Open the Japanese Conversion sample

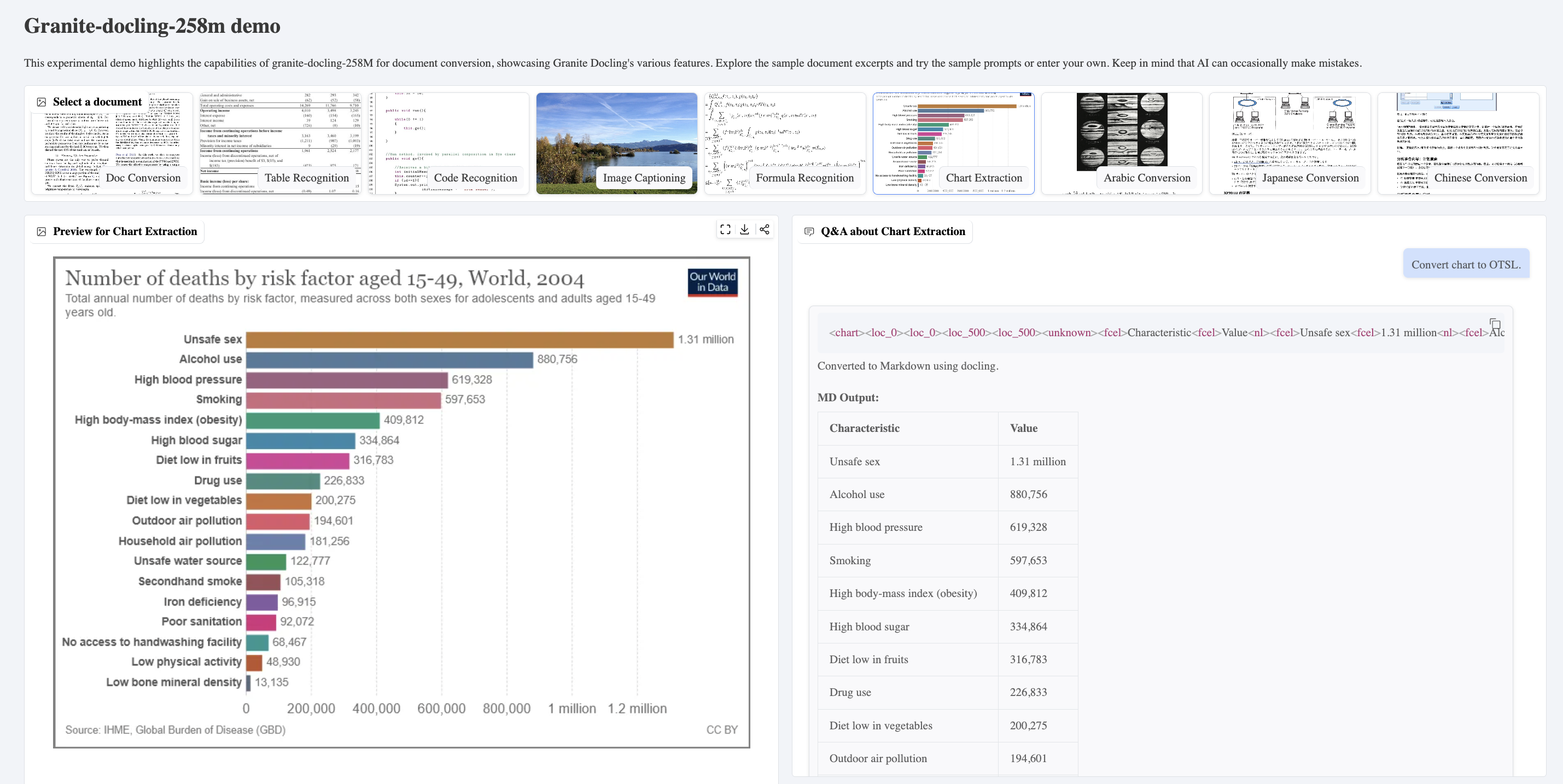tap(1290, 144)
